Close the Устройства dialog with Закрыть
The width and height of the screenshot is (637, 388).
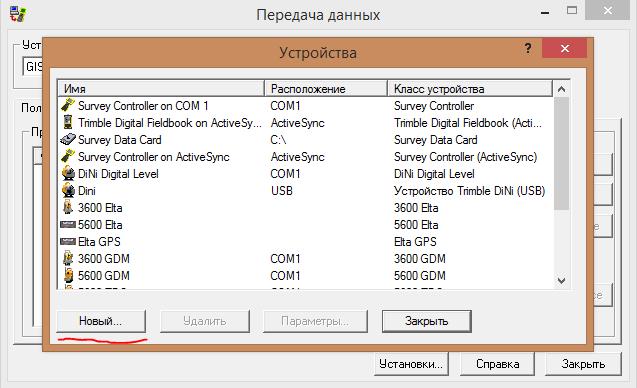[x=427, y=321]
